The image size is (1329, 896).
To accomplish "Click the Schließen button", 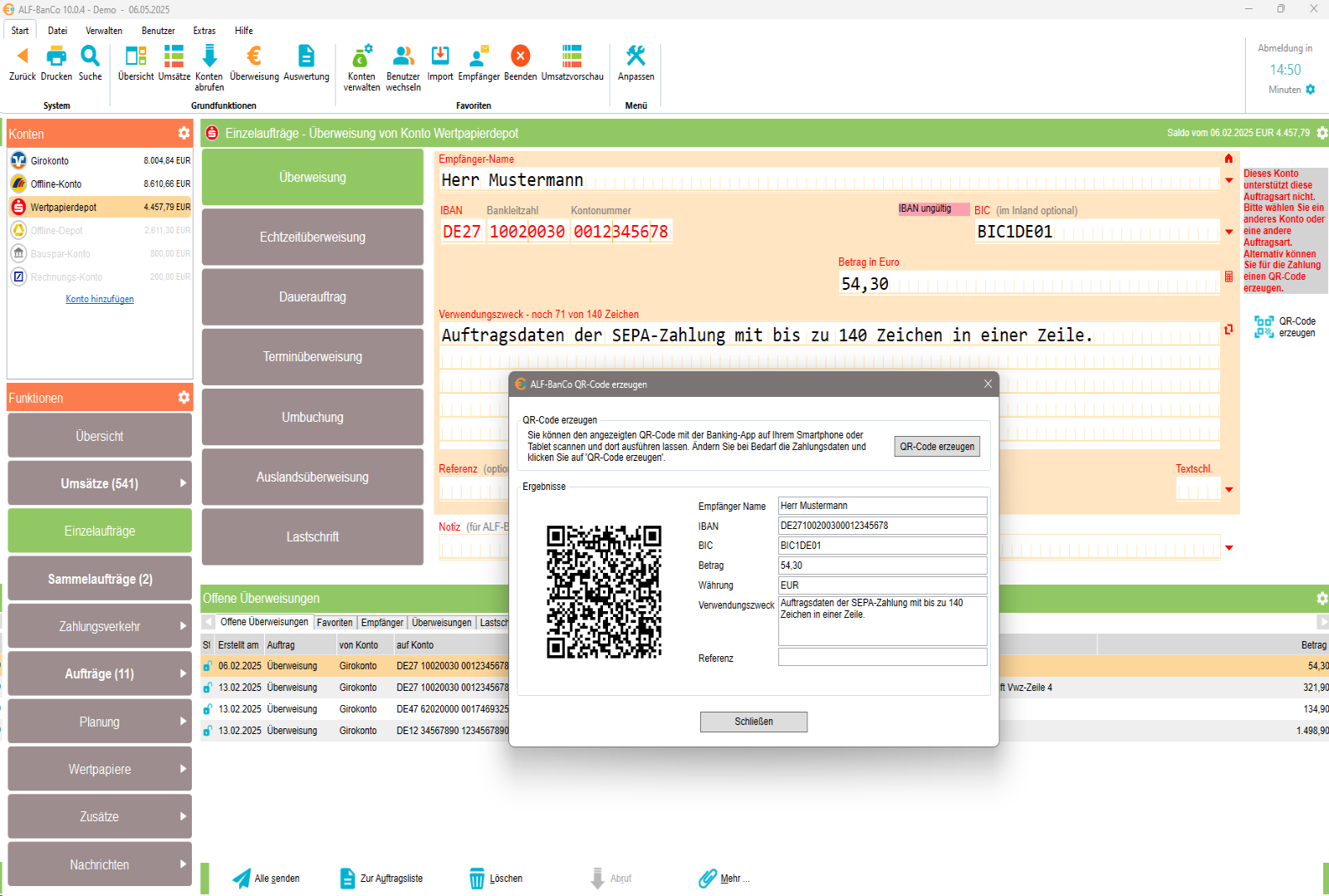I will tap(753, 722).
